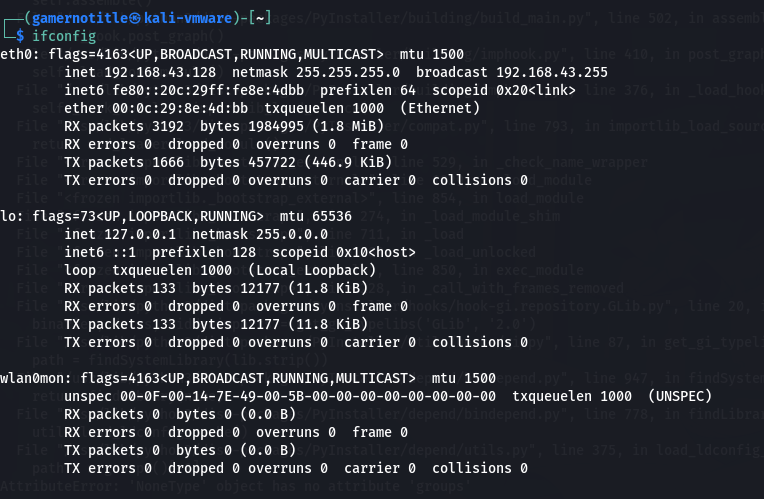Click the kali-vmware hostname in the prompt
Image resolution: width=764 pixels, height=499 pixels.
coord(185,17)
